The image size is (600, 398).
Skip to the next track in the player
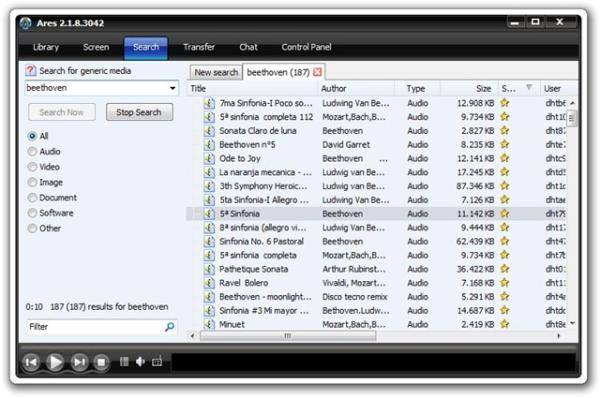pyautogui.click(x=79, y=362)
